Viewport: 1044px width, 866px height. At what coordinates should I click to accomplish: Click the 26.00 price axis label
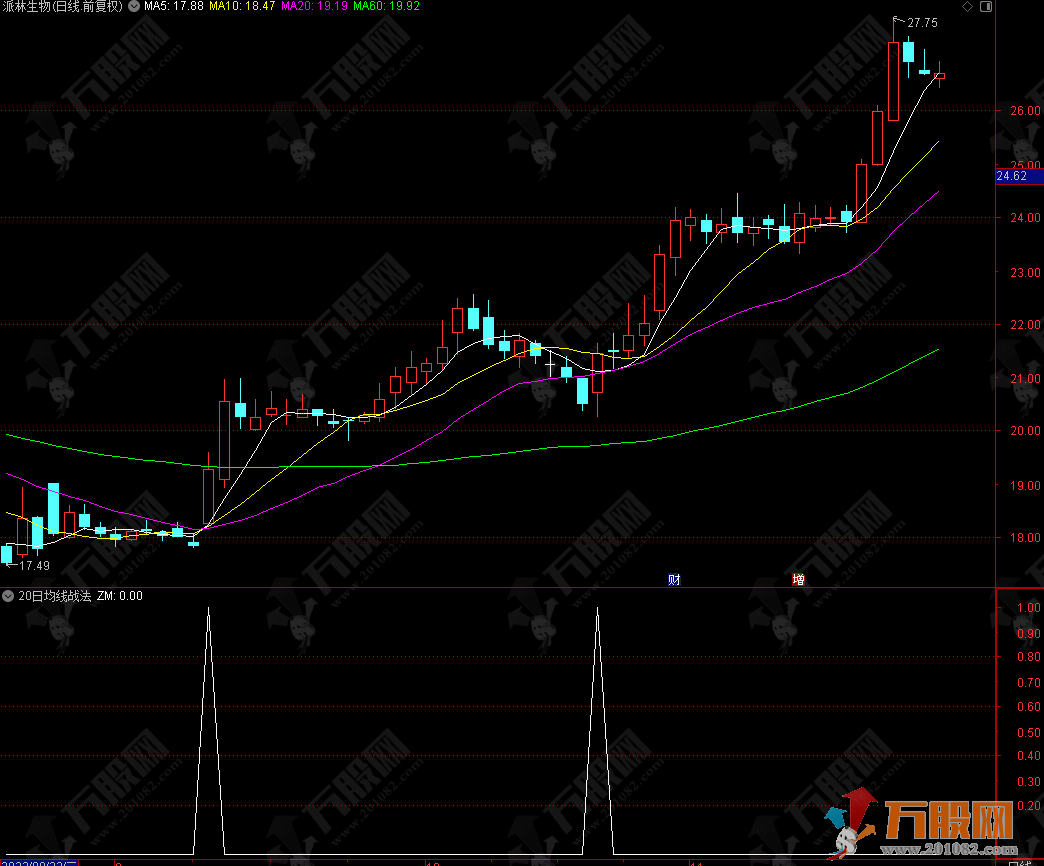coord(1025,110)
